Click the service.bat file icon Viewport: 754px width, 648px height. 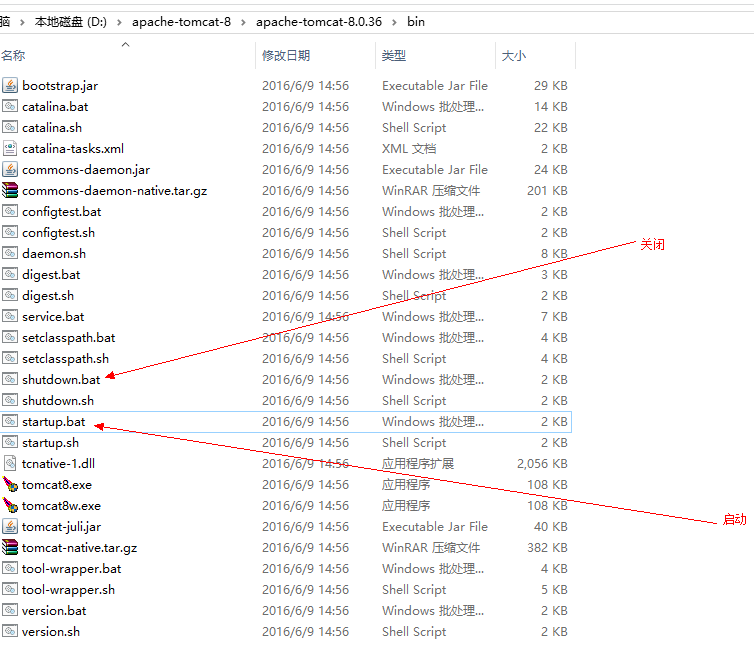(10, 316)
